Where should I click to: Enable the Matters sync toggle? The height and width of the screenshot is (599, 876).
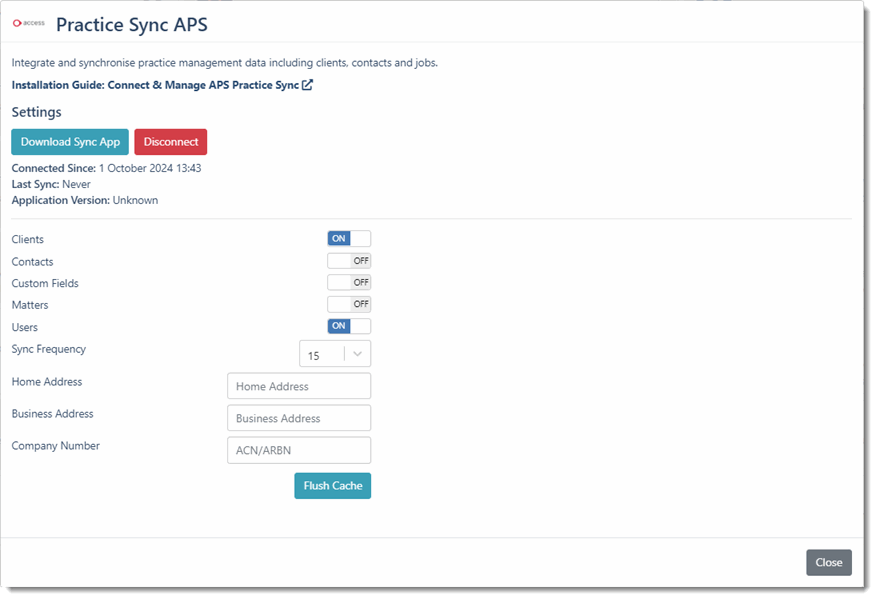pyautogui.click(x=348, y=304)
